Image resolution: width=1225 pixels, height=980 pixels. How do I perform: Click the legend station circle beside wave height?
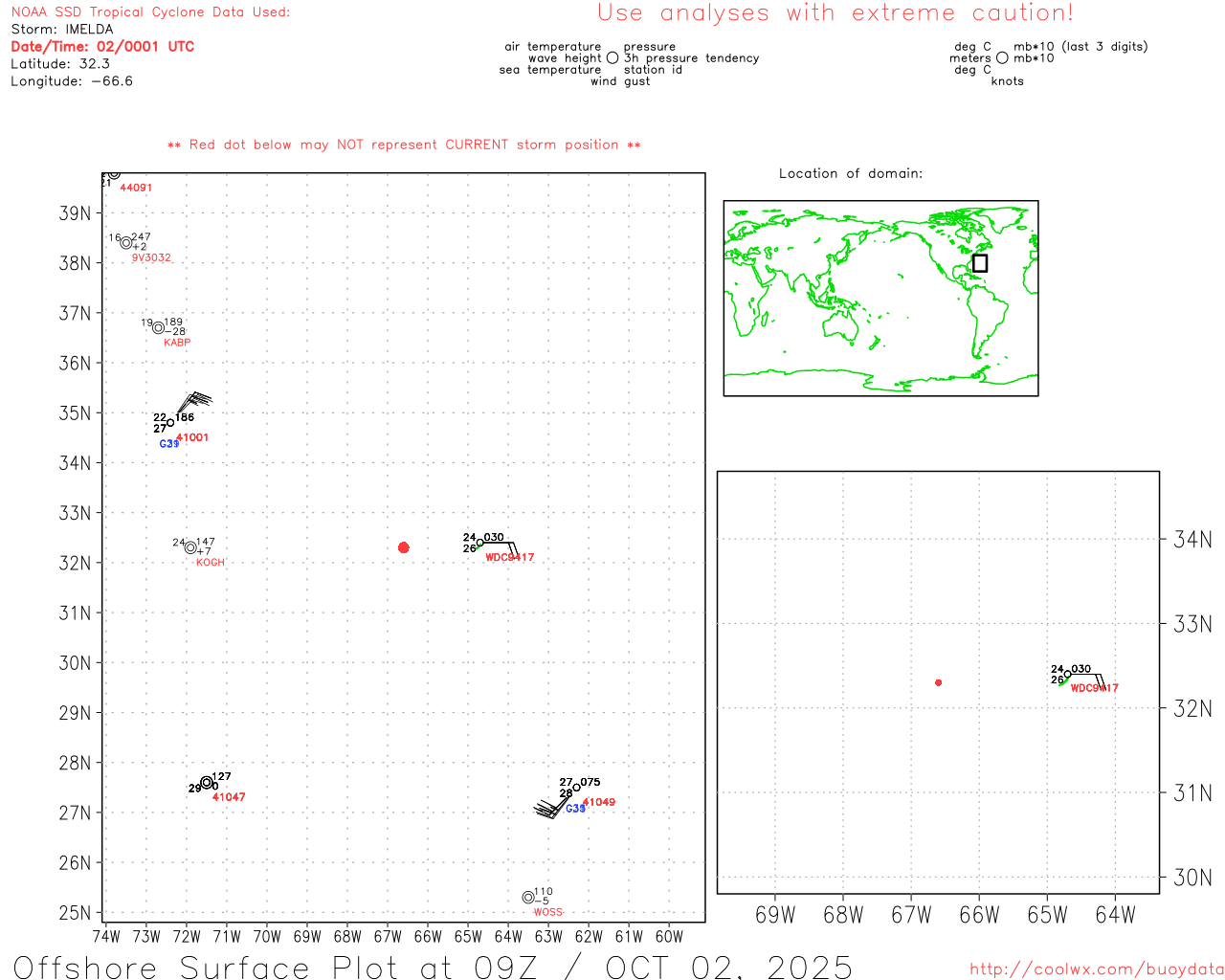pos(612,58)
